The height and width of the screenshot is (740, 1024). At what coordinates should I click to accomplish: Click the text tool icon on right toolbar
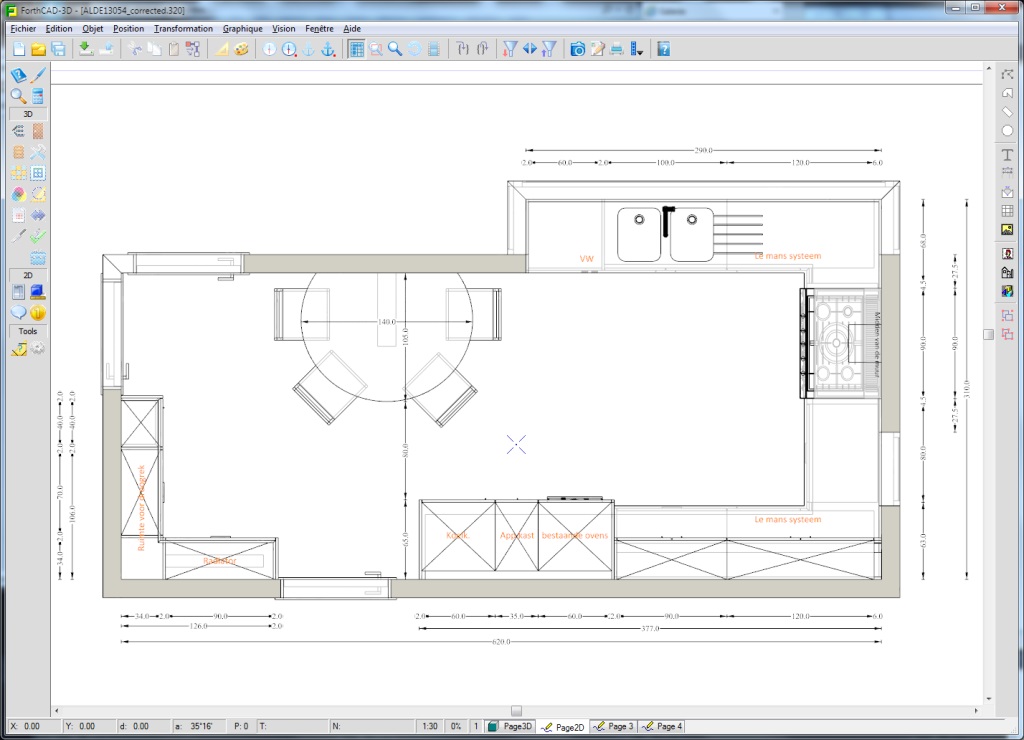1007,153
